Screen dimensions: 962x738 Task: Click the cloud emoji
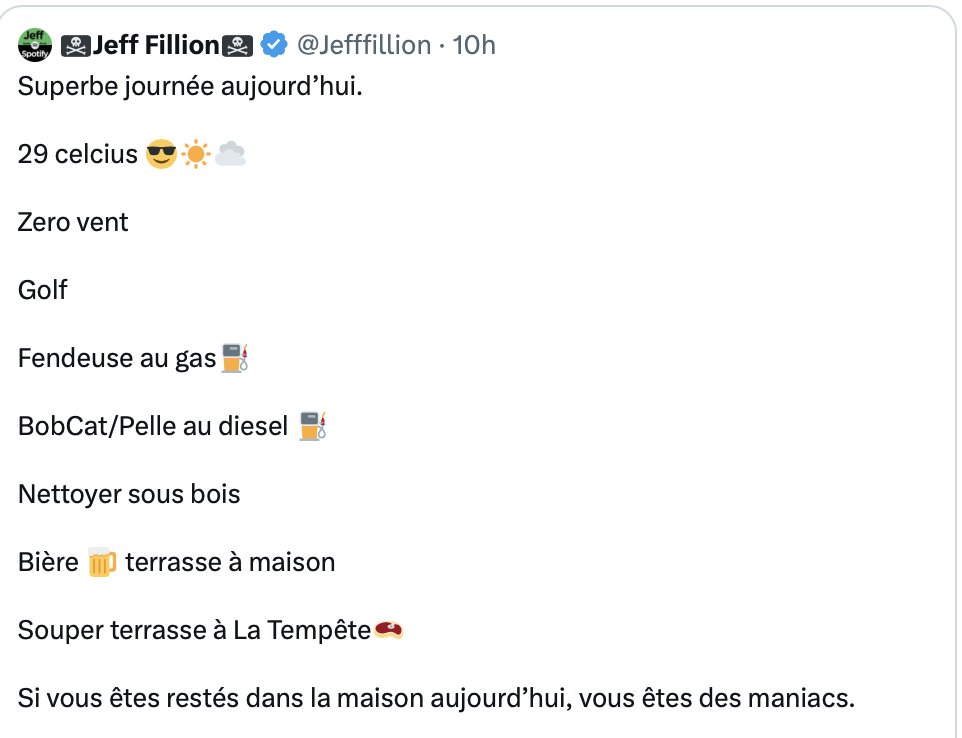231,154
